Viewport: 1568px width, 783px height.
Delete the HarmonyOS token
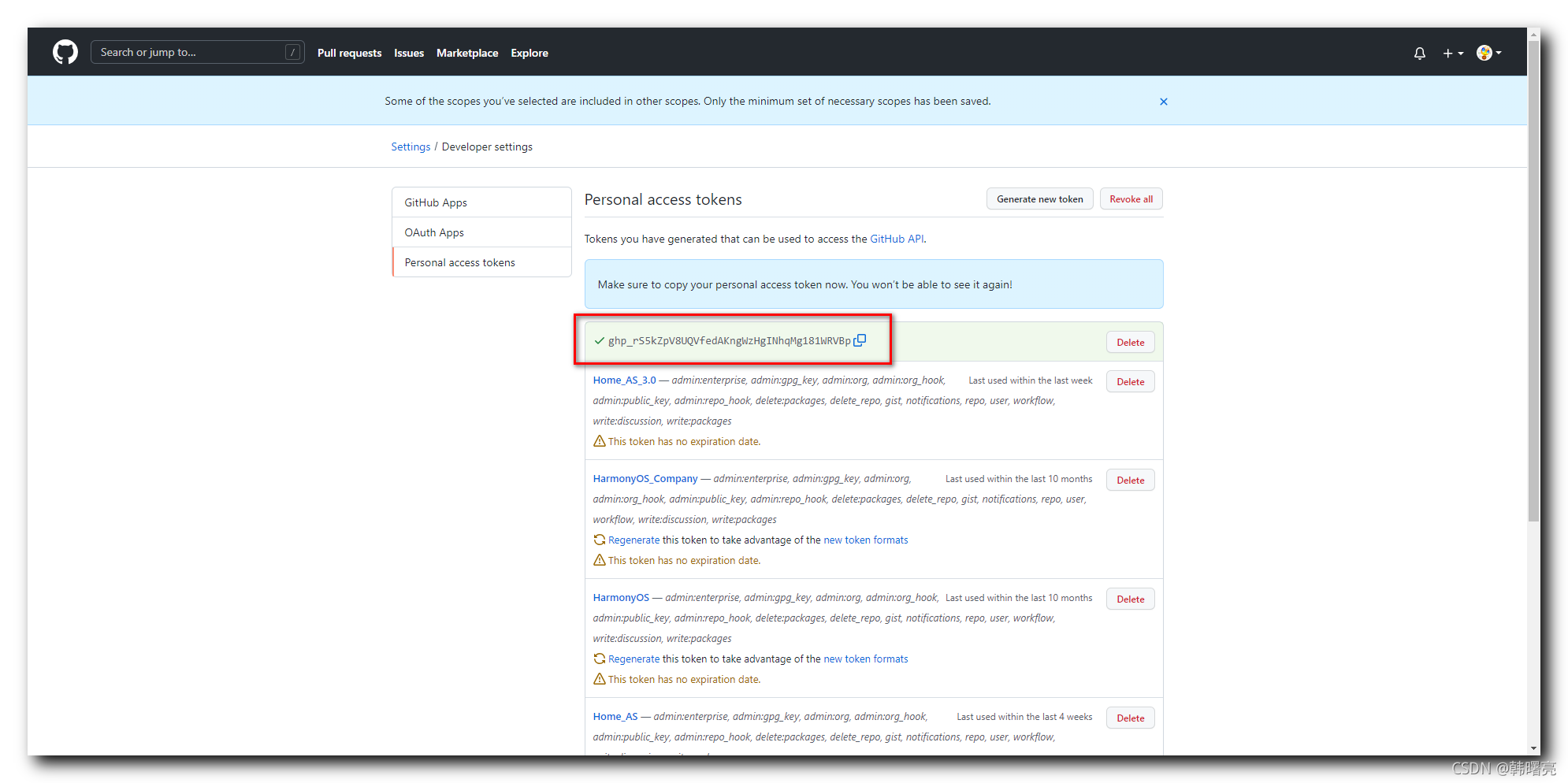(x=1130, y=599)
